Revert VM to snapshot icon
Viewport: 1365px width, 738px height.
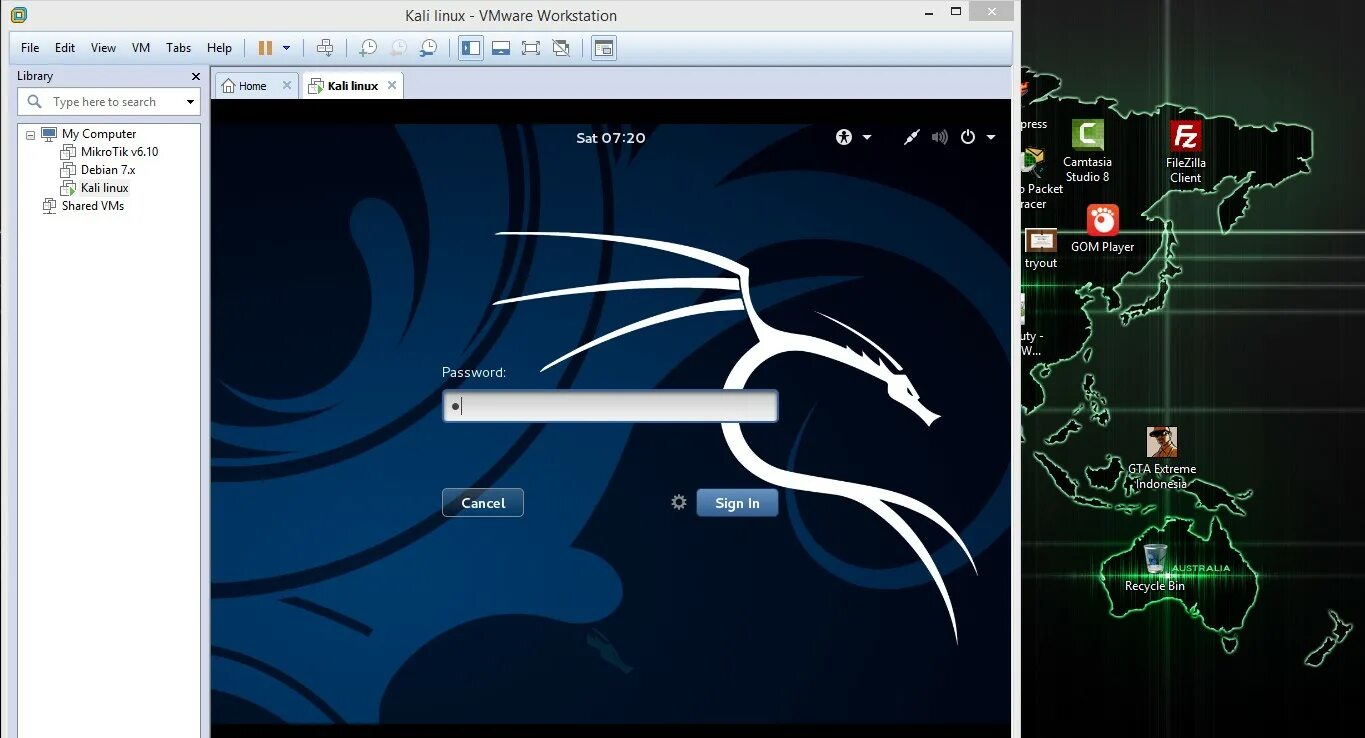[398, 47]
